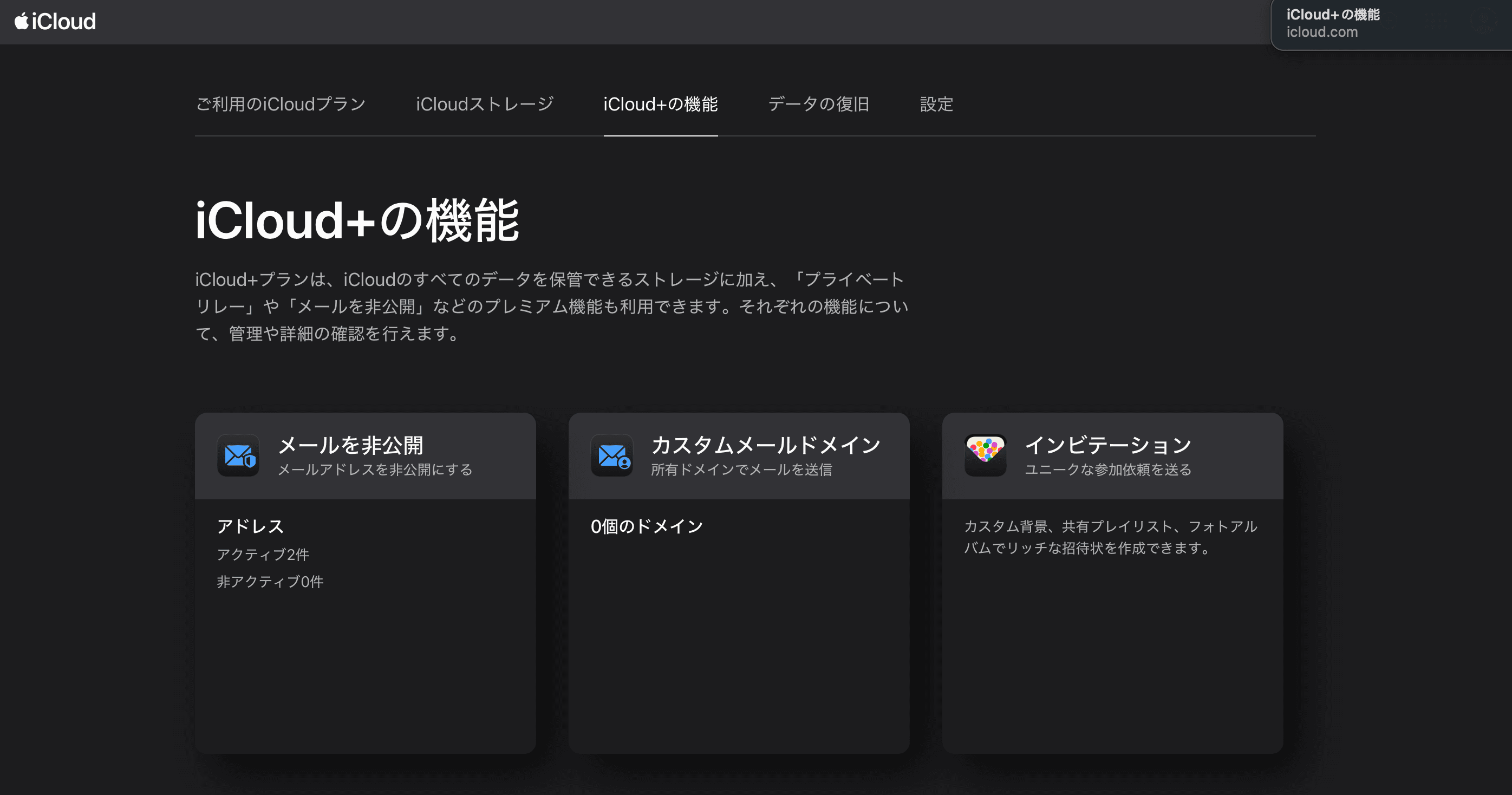Click the 非アクティブ0件 address count
This screenshot has width=1512, height=795.
pos(270,581)
